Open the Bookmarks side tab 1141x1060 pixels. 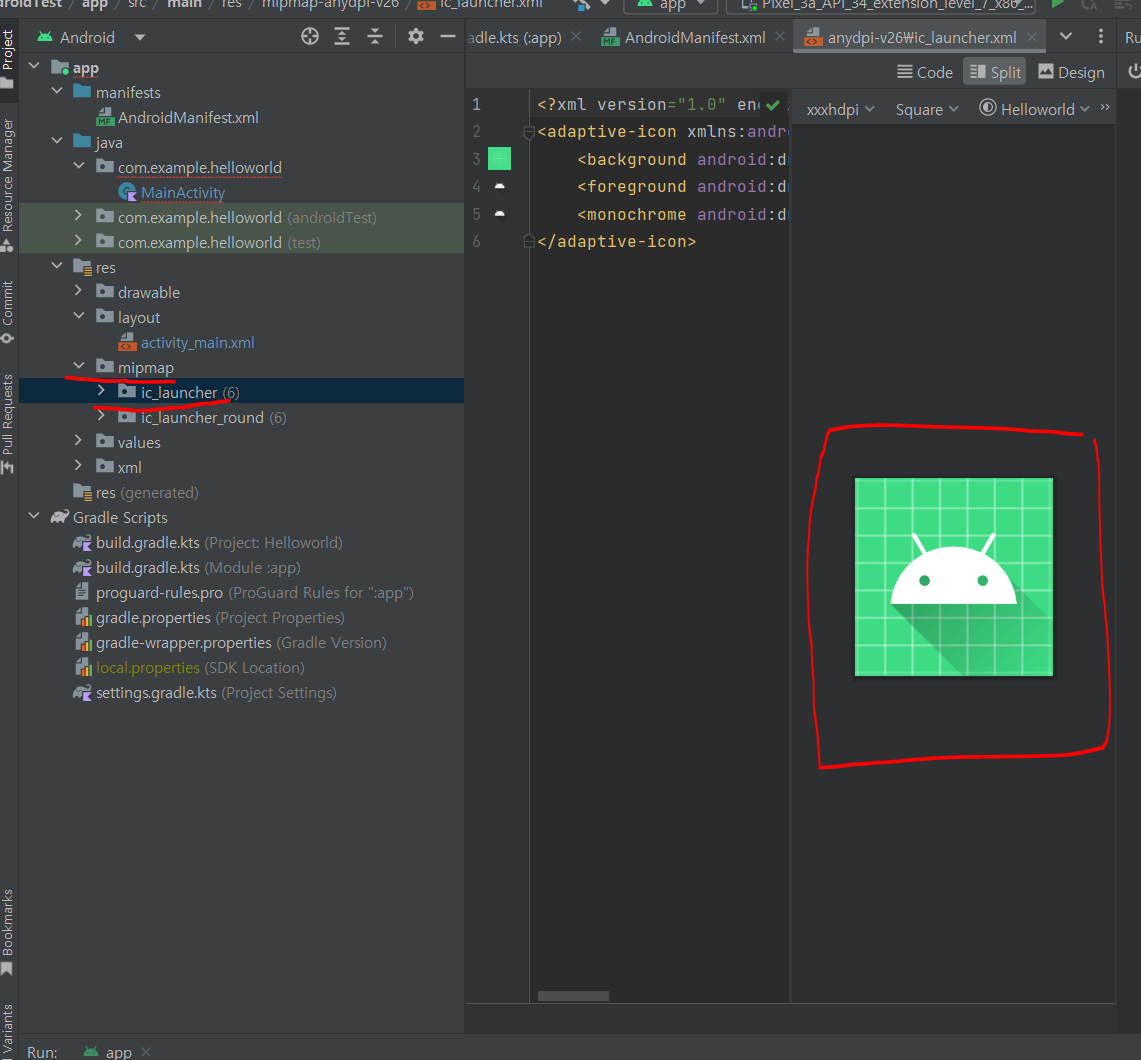pyautogui.click(x=8, y=931)
